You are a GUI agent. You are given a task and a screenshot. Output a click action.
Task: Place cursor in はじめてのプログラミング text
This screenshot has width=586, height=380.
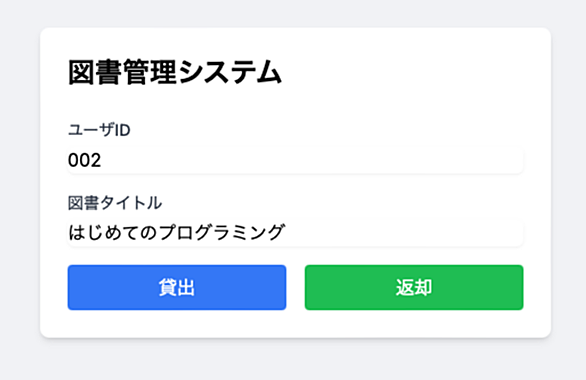coord(177,232)
